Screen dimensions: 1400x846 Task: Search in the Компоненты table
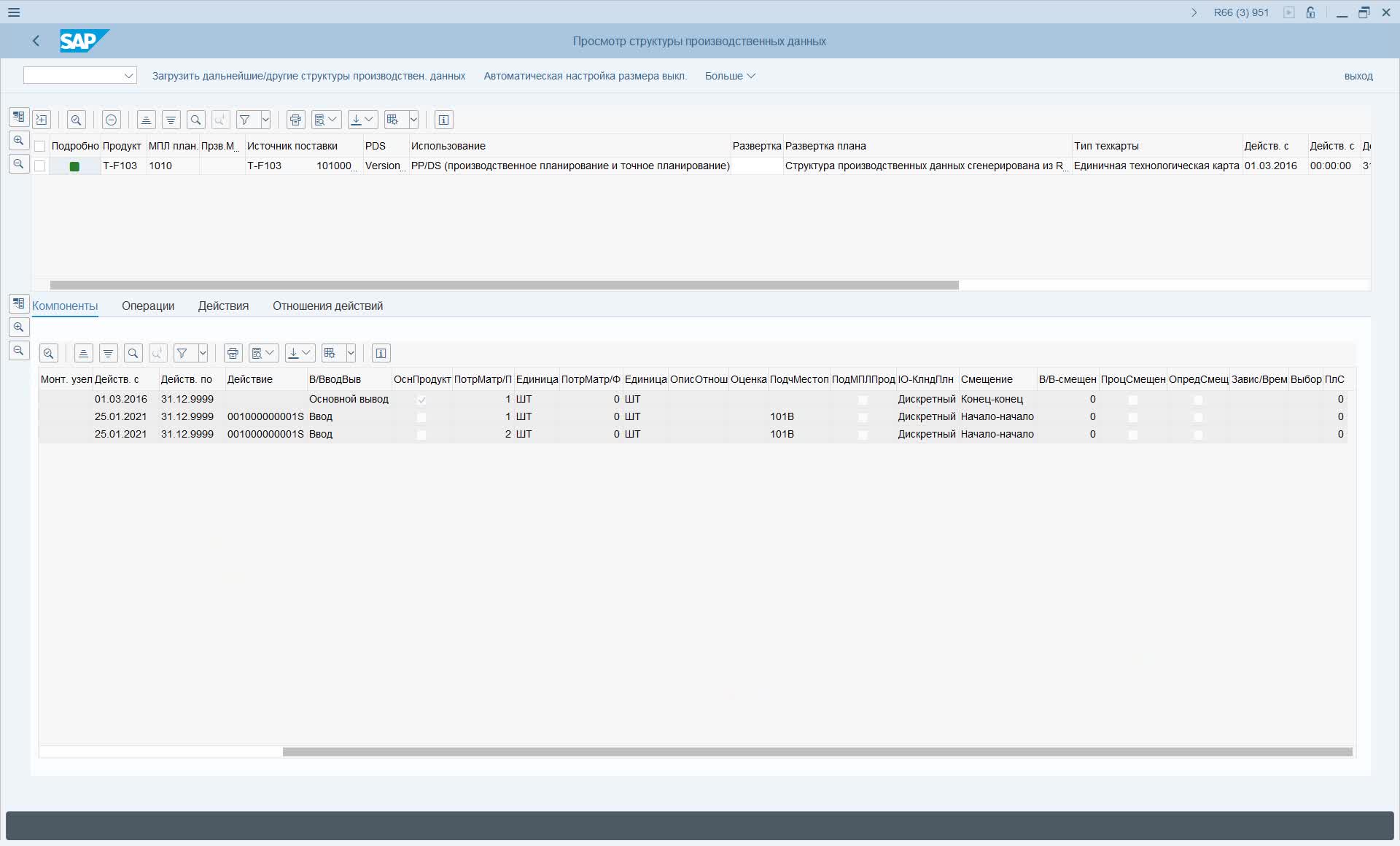pyautogui.click(x=133, y=353)
